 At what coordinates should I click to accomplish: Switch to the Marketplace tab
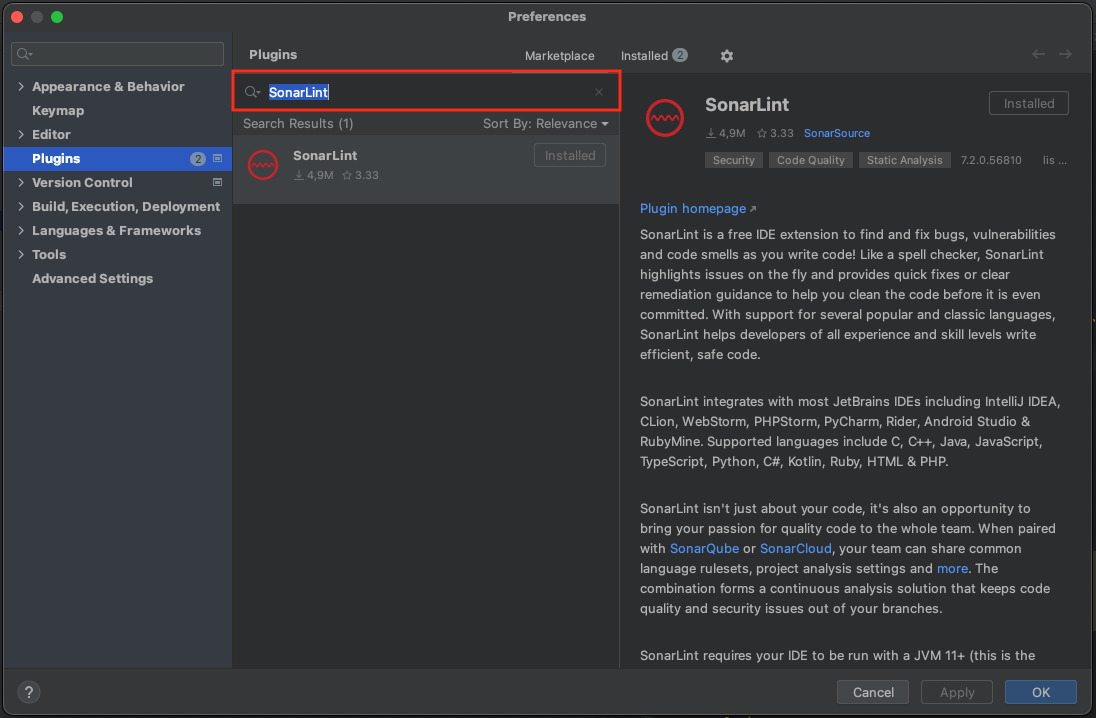(559, 56)
